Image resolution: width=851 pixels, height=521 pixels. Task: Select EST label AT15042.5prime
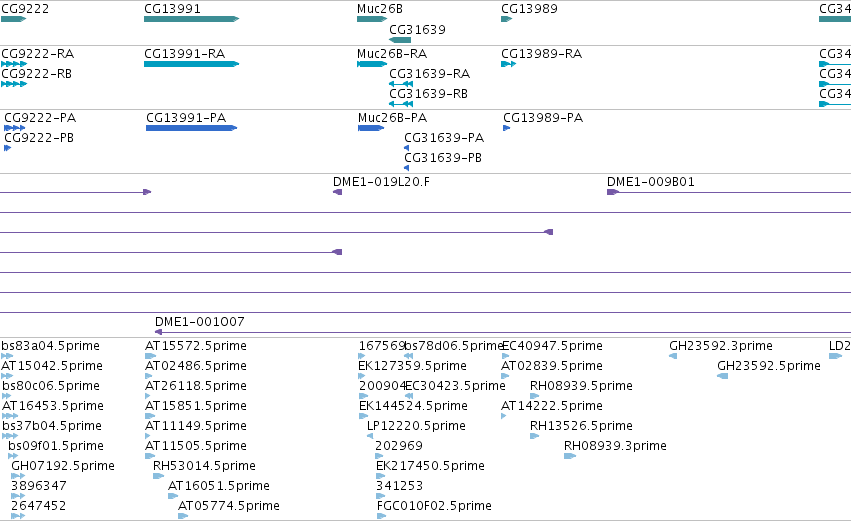click(52, 366)
